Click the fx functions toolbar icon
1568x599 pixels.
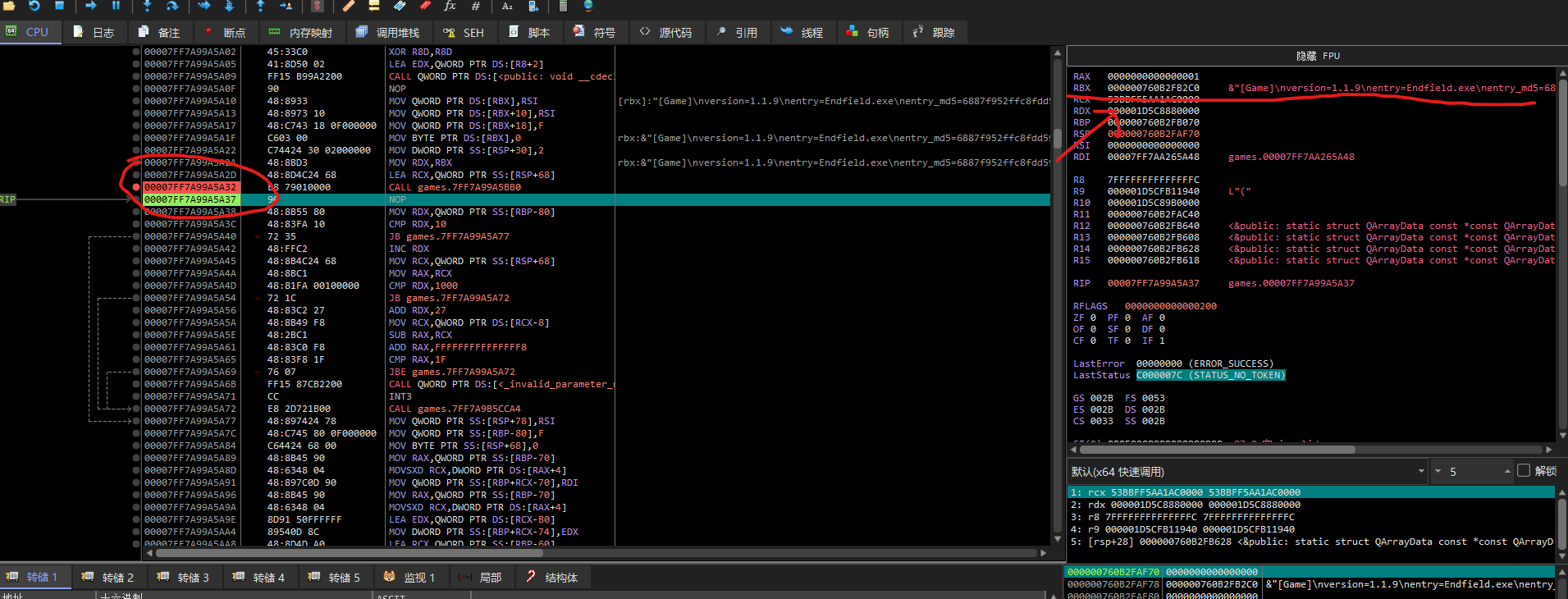tap(450, 6)
